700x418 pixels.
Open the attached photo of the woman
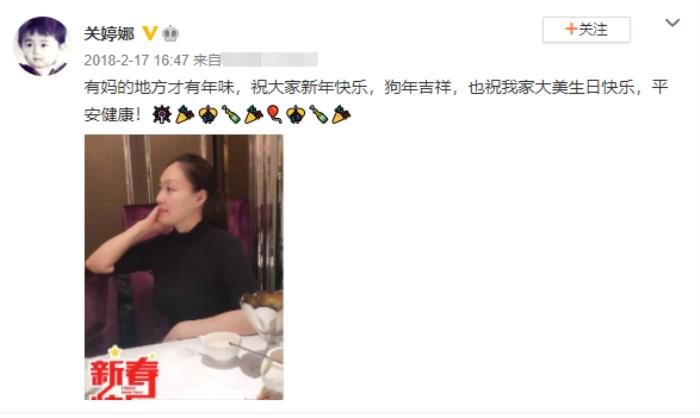[x=184, y=267]
